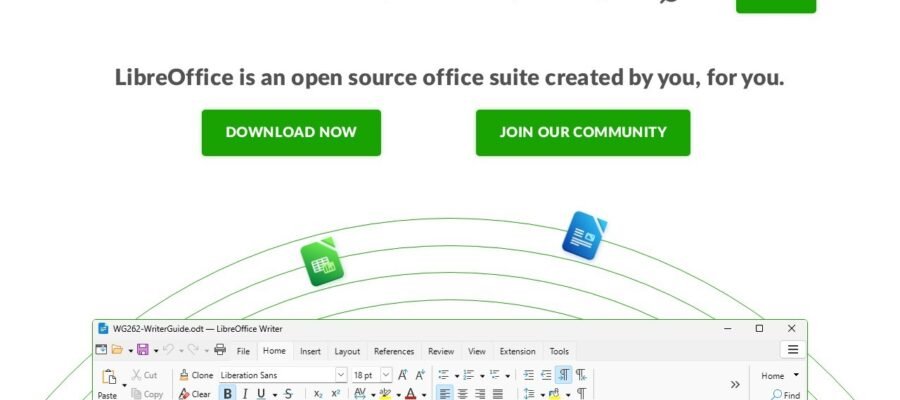Click the Decrease indent icon
Viewport: 900px width, 400px height.
coord(546,375)
